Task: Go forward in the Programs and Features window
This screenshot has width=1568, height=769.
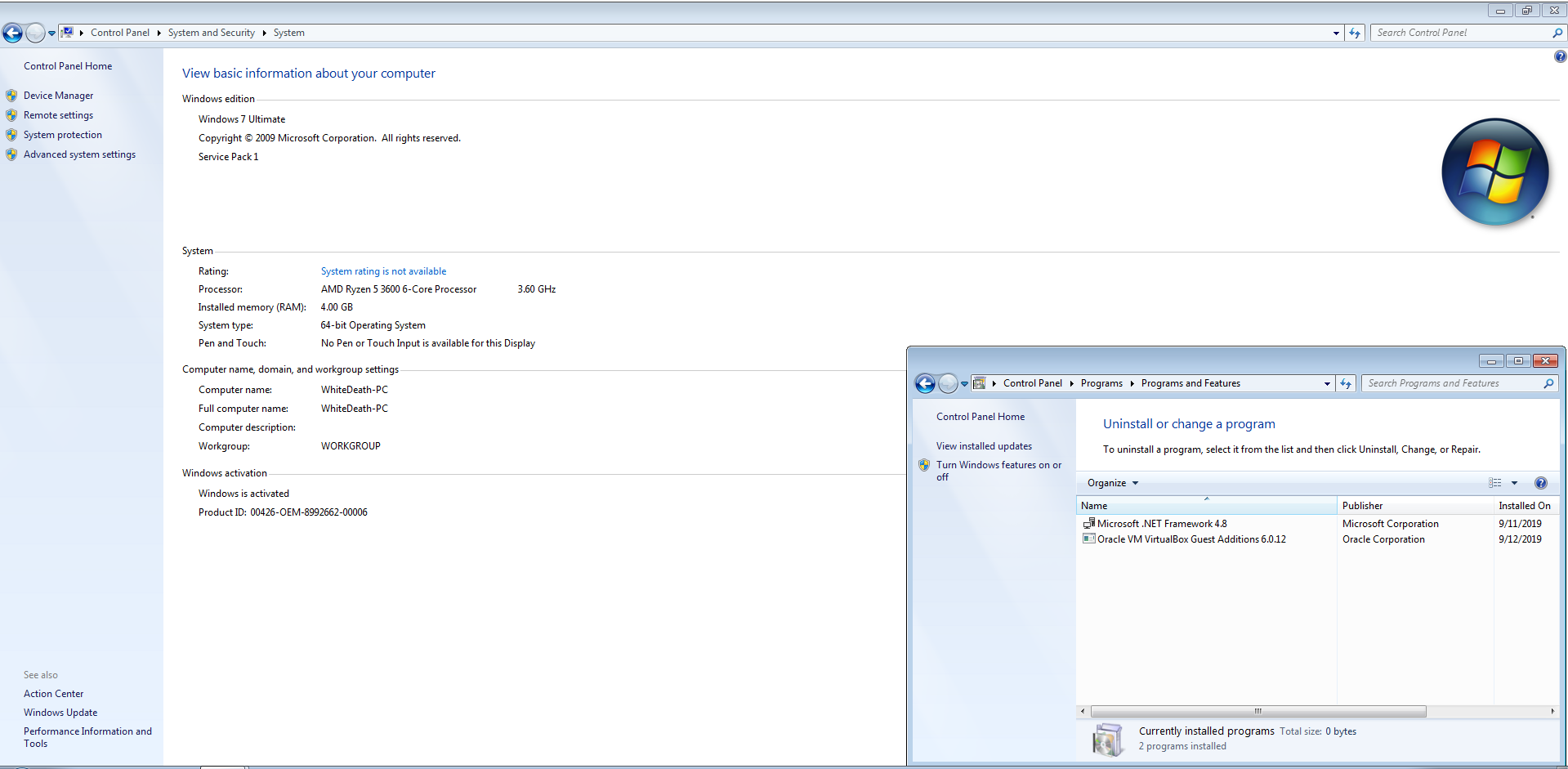Action: click(x=948, y=383)
